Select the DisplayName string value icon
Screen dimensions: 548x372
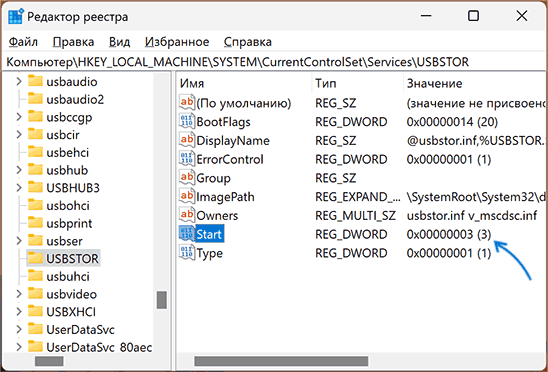186,140
